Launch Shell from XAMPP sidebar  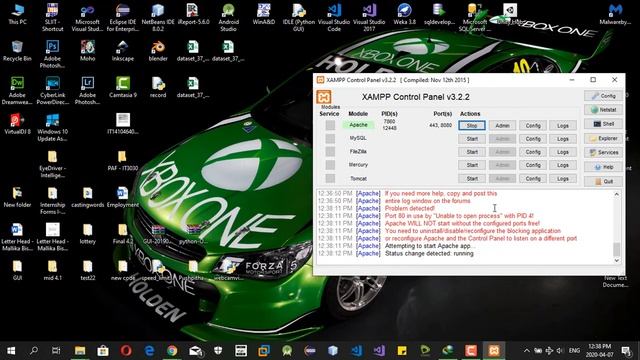pyautogui.click(x=603, y=124)
